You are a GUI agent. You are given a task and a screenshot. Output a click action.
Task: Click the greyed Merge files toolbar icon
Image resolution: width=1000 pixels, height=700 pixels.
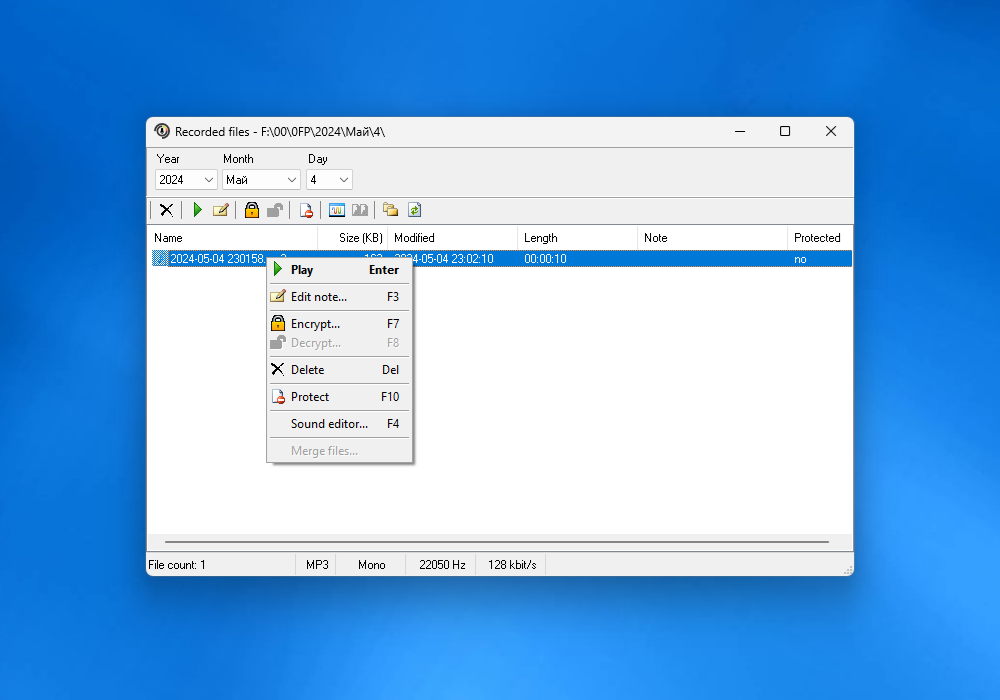(x=360, y=210)
